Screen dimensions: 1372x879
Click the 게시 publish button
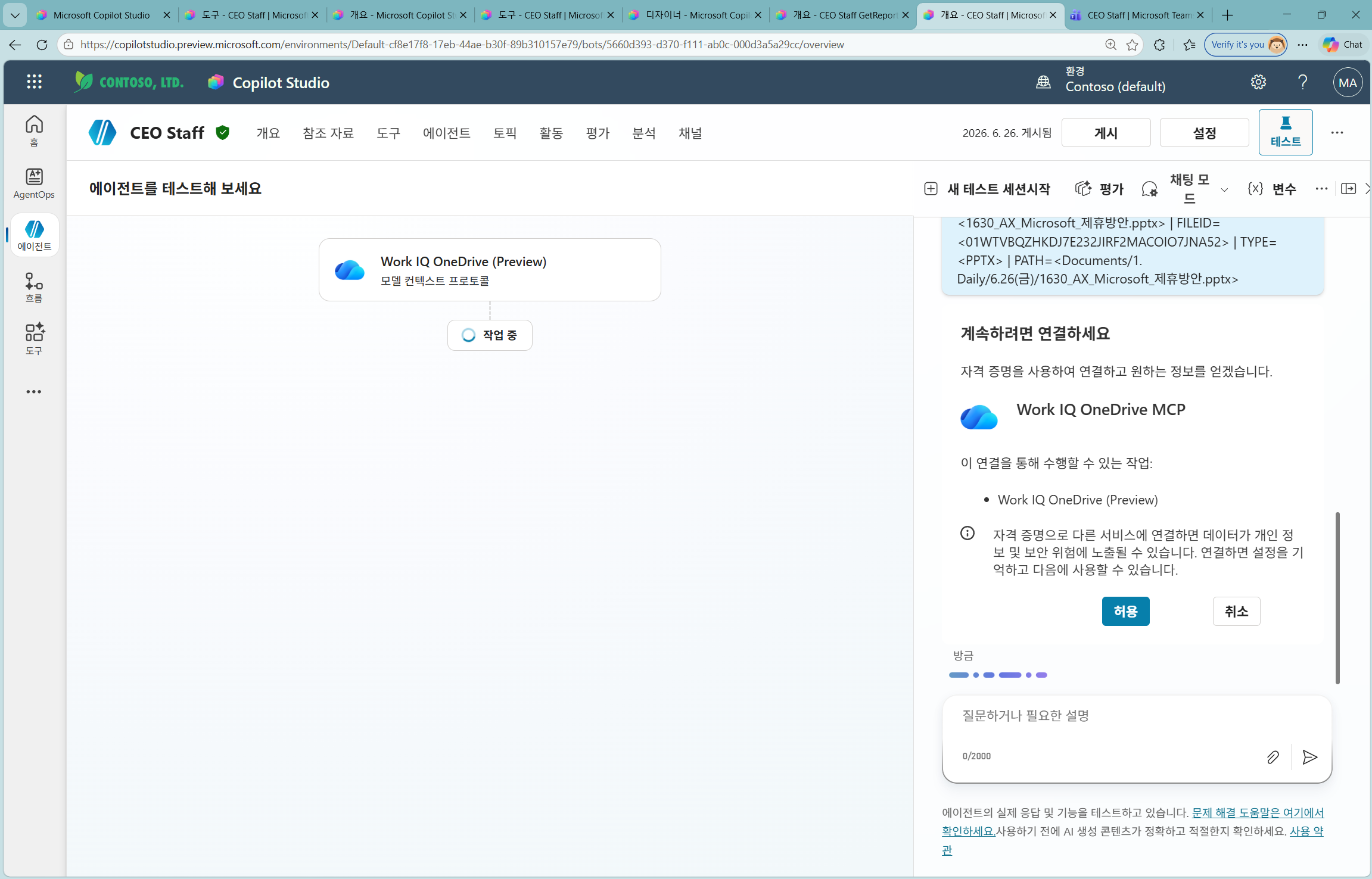point(1106,132)
